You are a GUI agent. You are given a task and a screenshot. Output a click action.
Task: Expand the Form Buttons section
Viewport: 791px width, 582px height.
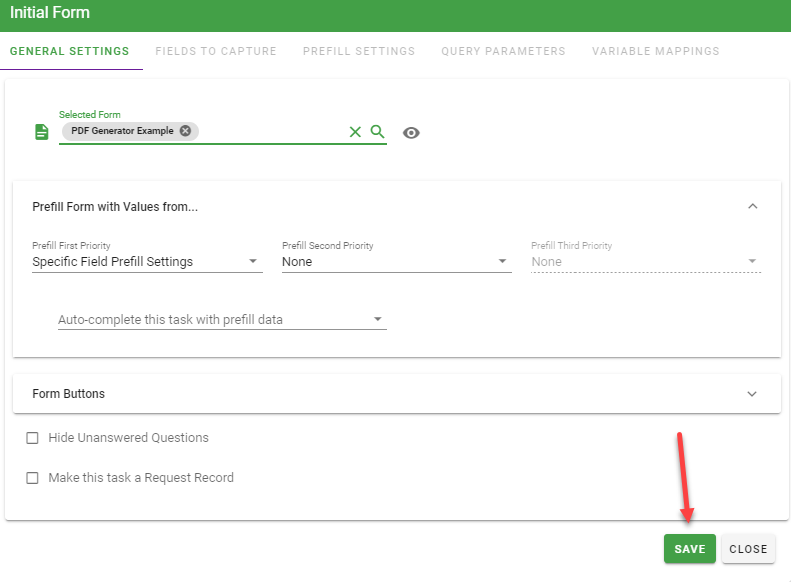pos(752,394)
